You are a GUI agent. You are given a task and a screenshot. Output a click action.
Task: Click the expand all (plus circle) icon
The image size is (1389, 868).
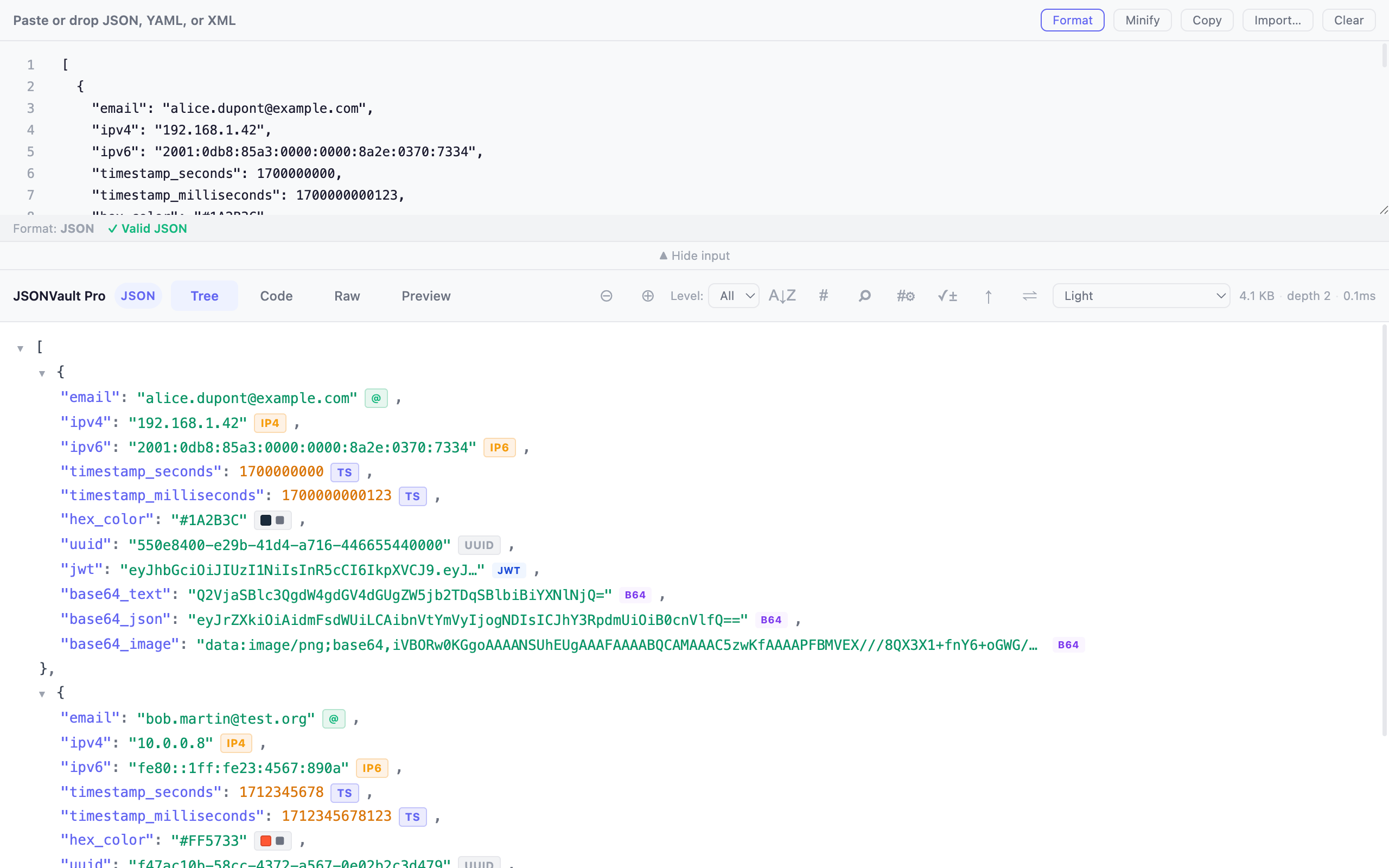point(647,296)
